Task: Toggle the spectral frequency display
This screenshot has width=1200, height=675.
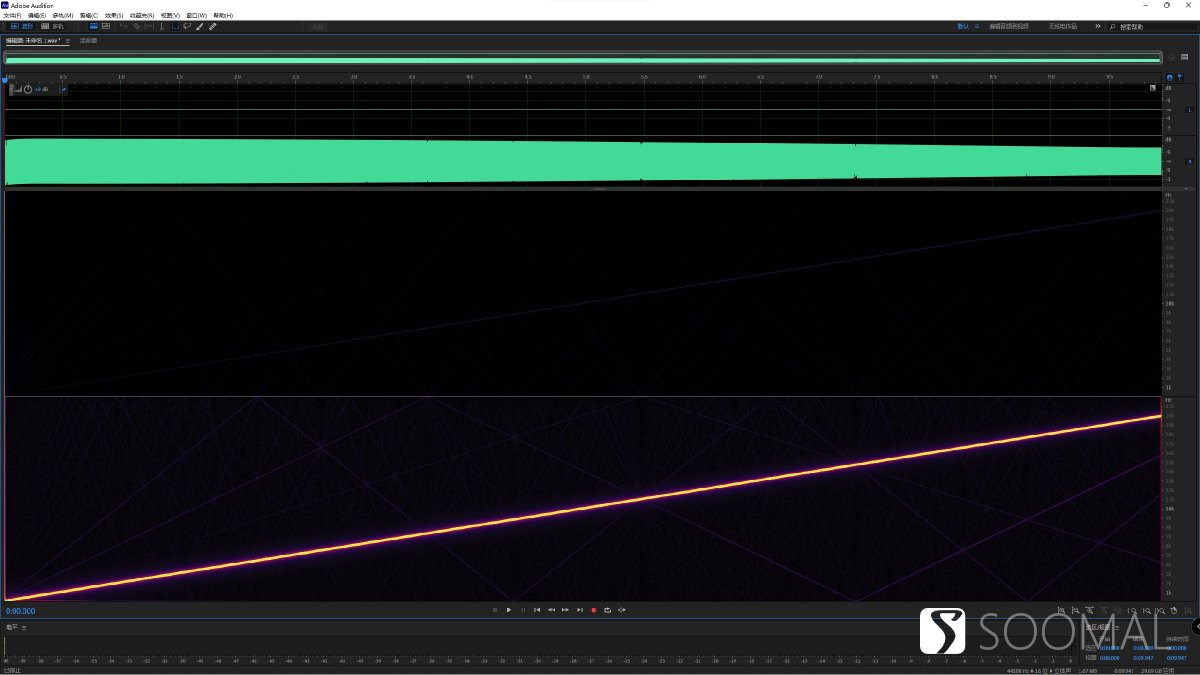Action: click(x=94, y=26)
